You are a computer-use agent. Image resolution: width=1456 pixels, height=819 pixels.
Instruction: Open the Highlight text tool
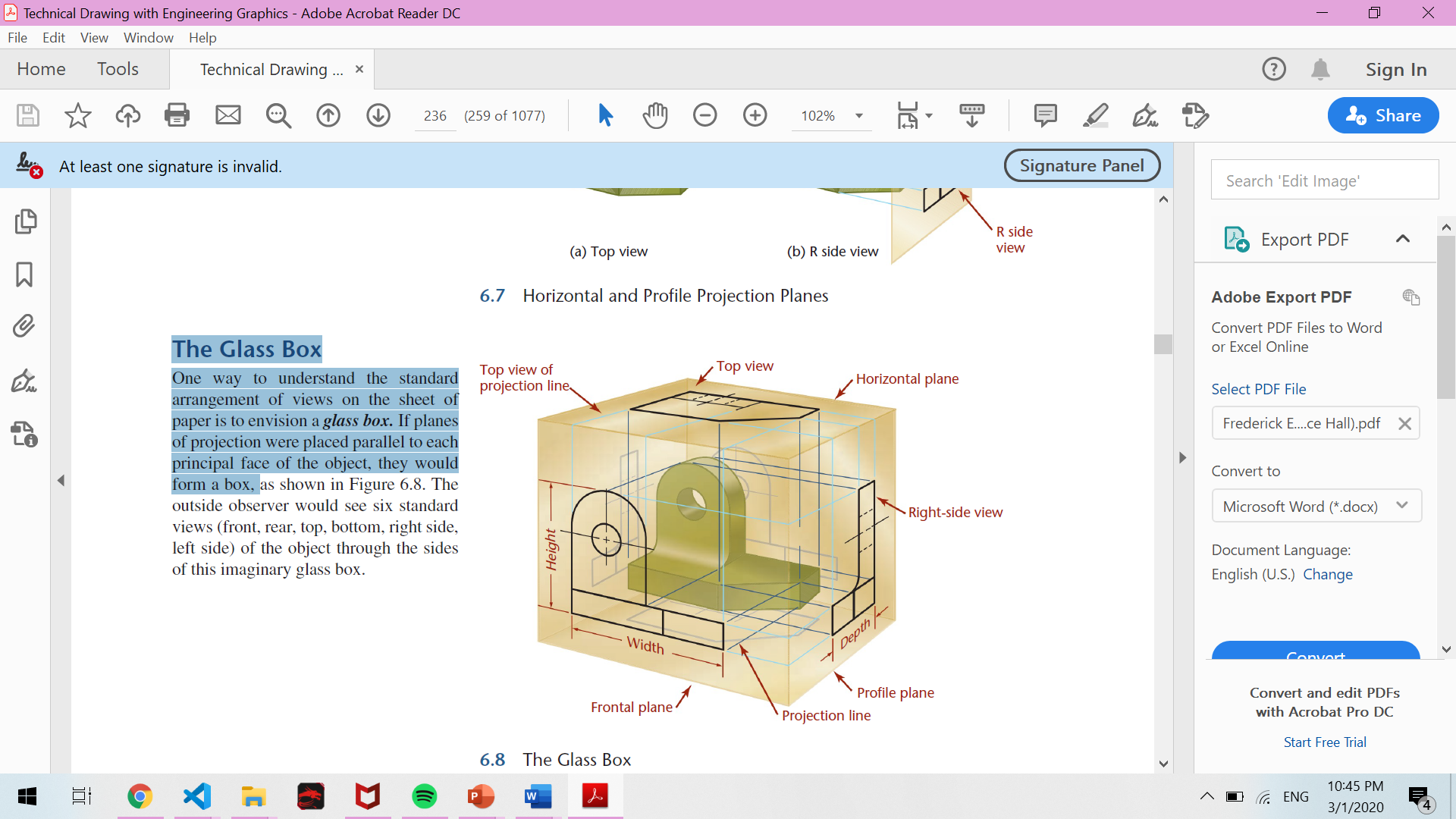tap(1095, 115)
